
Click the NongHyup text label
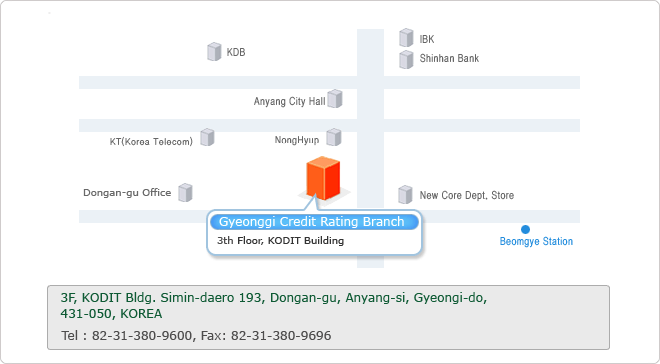click(297, 140)
